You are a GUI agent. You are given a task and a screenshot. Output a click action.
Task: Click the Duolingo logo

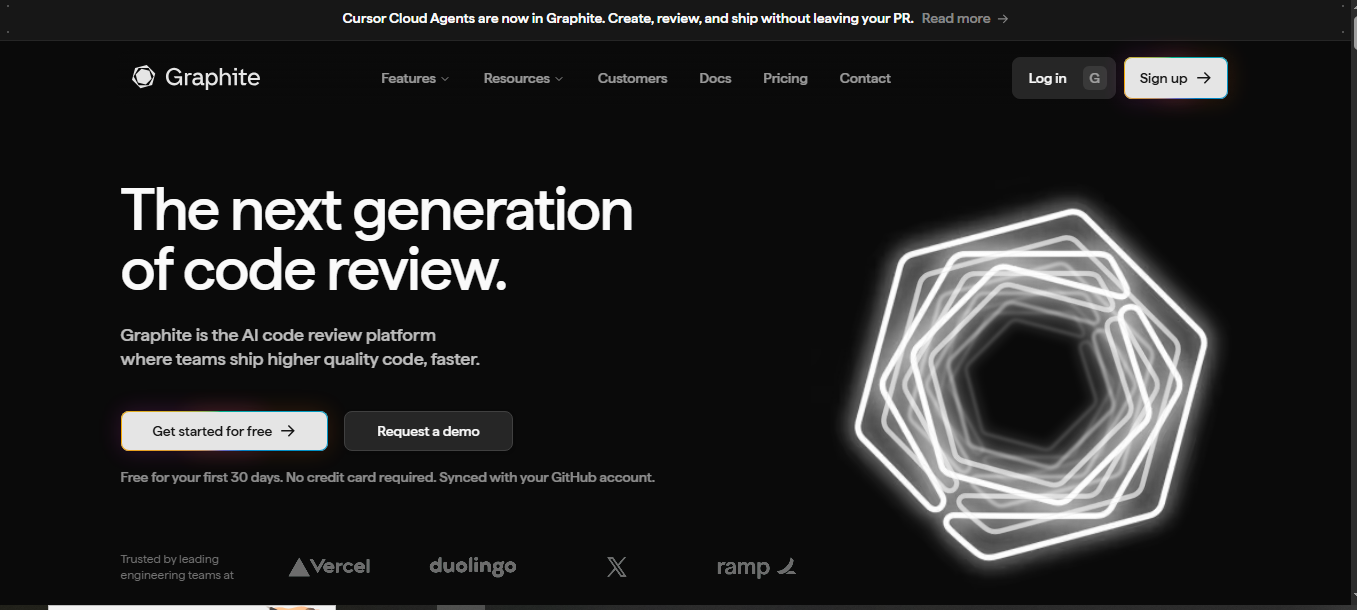pyautogui.click(x=472, y=566)
